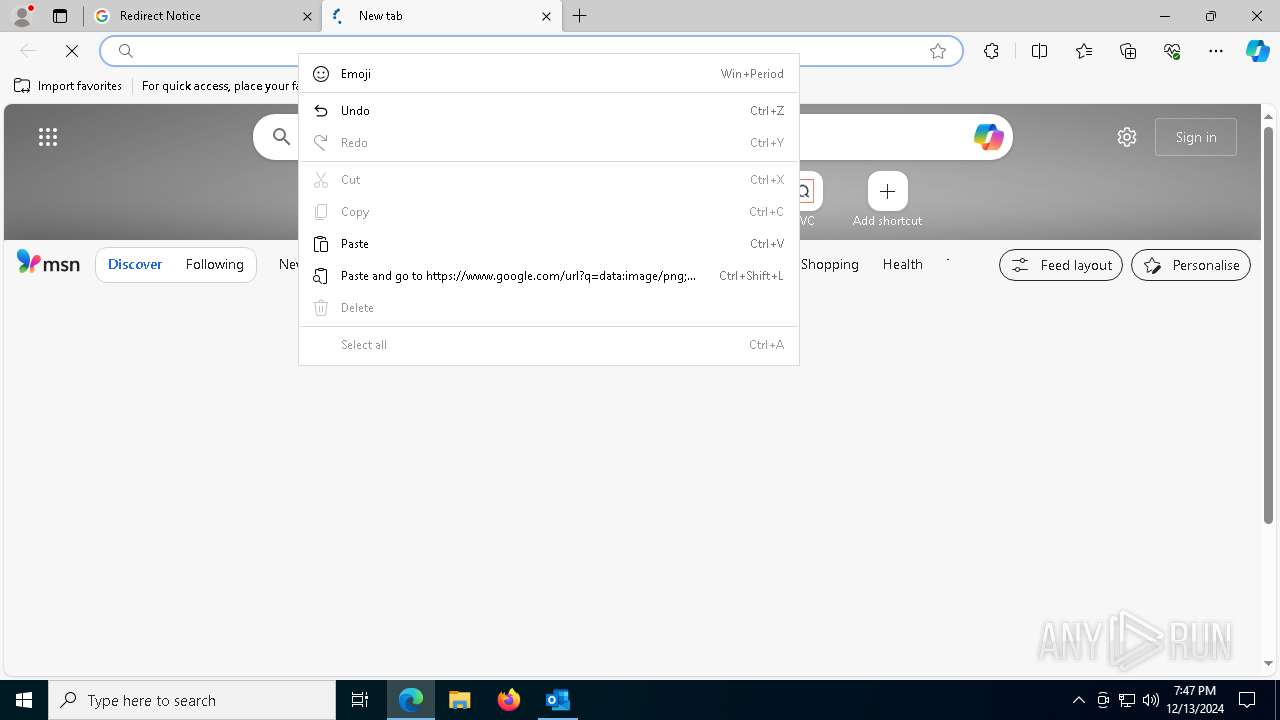Close the Redirect Notice tab

307,16
